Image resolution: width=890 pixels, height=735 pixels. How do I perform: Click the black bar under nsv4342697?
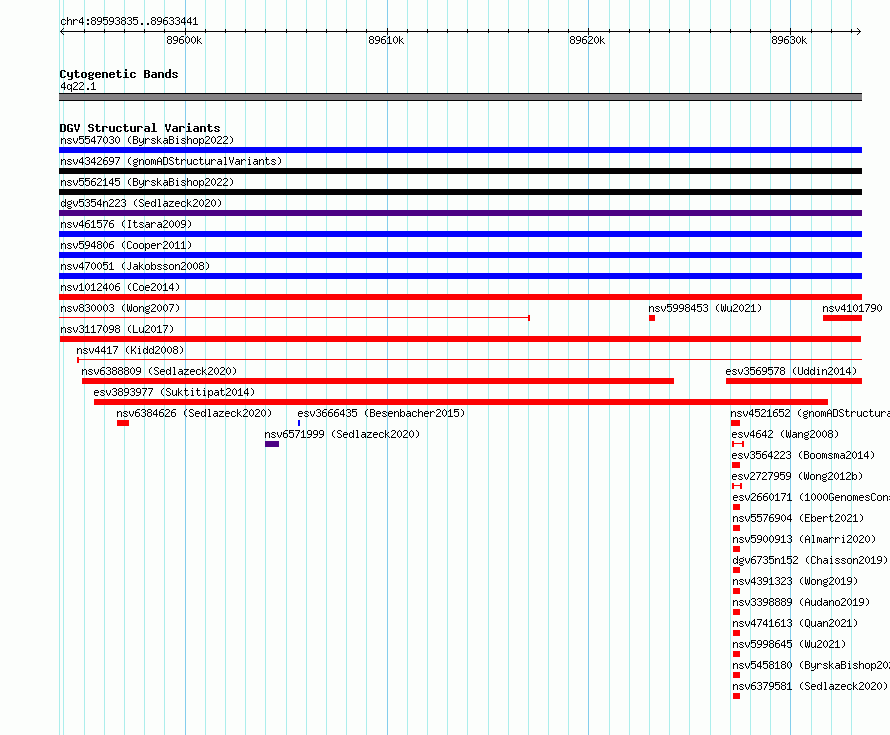point(460,171)
